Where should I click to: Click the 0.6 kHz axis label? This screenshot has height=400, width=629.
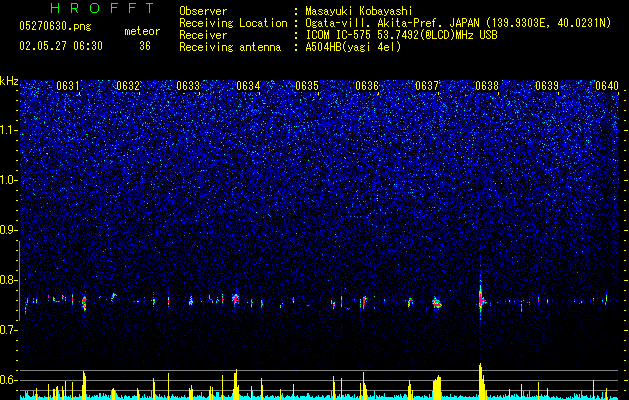pos(9,380)
